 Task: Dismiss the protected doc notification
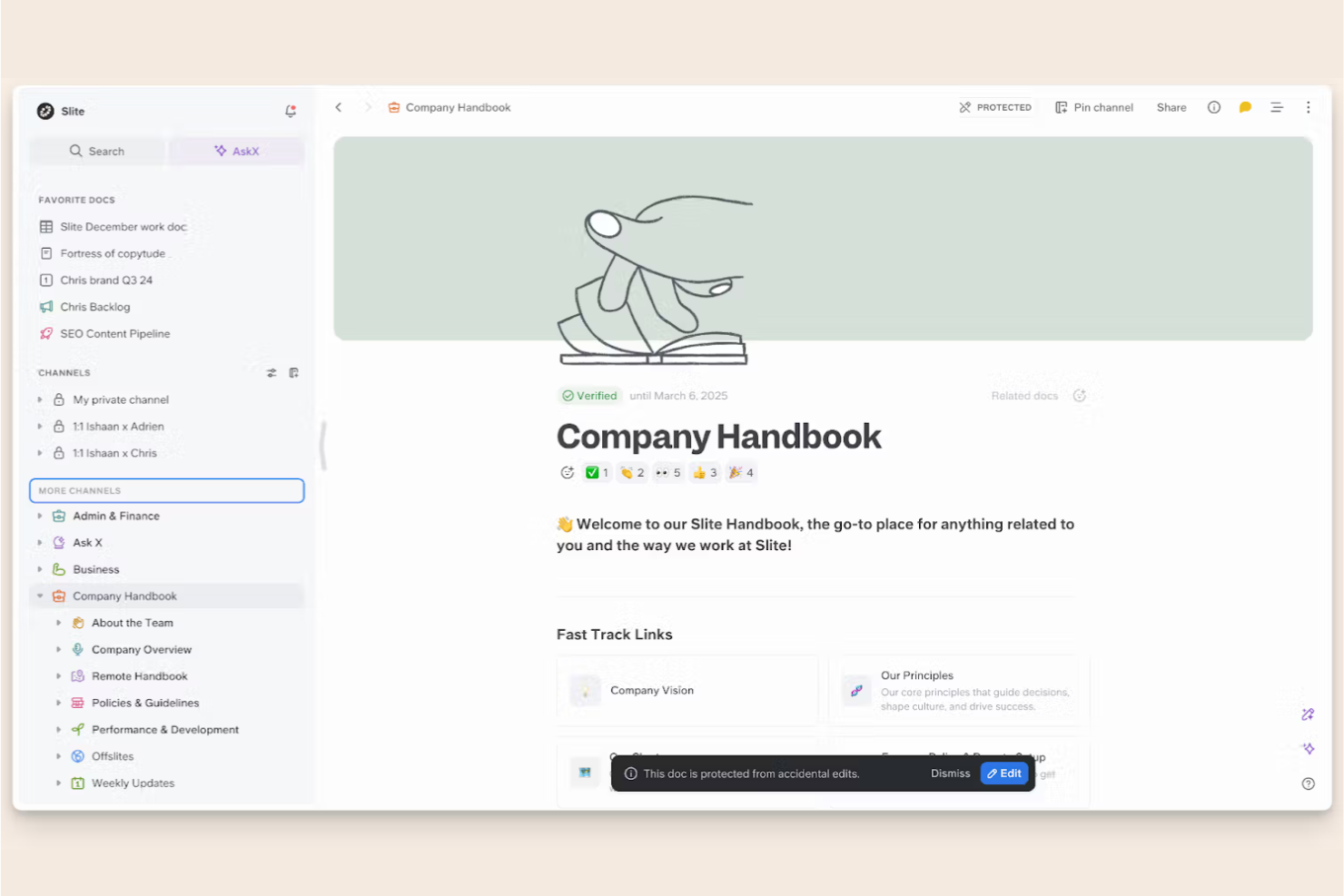[x=950, y=773]
